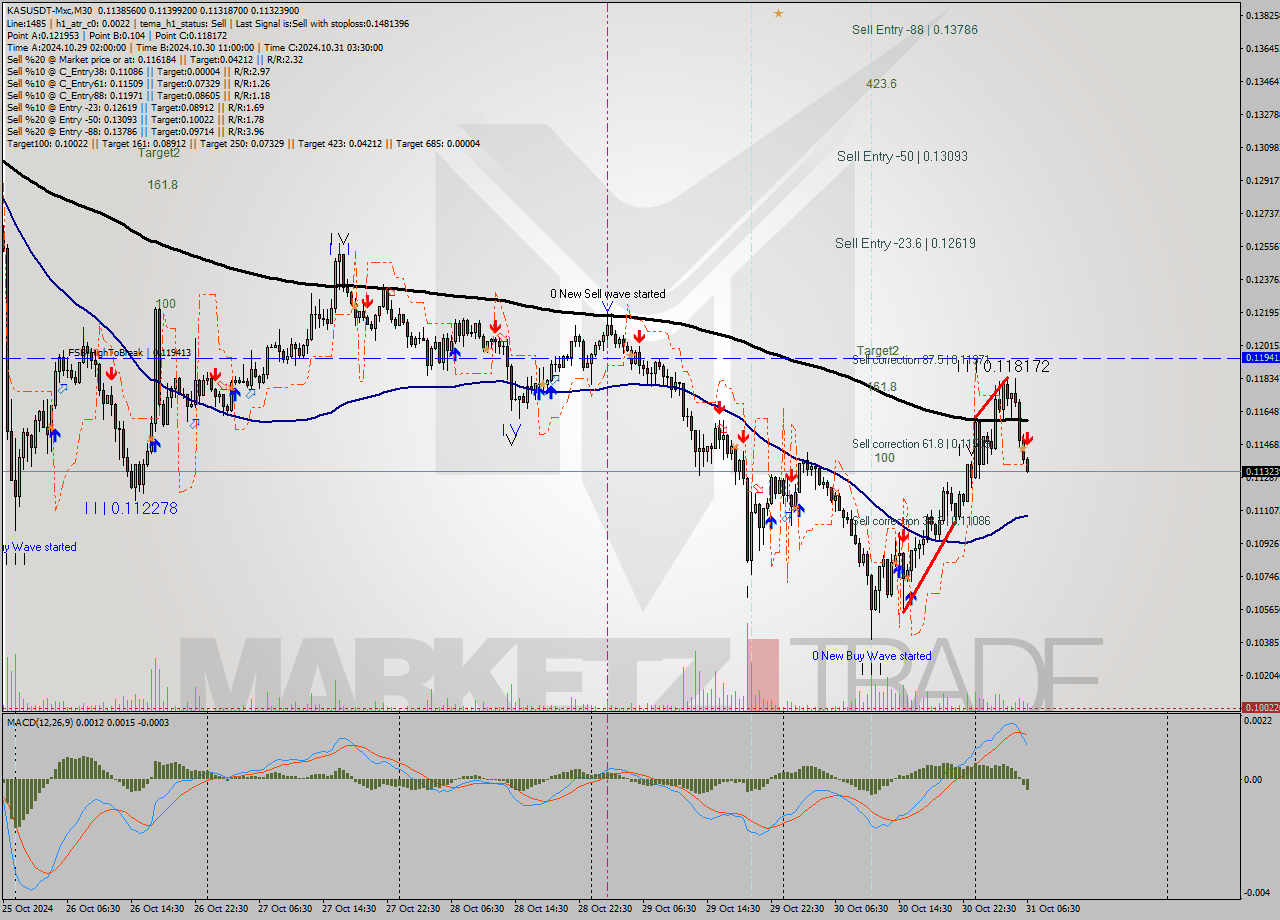Click 'Sell %20 @ Entry -88: 0.13786' line
The height and width of the screenshot is (920, 1280).
pos(135,131)
